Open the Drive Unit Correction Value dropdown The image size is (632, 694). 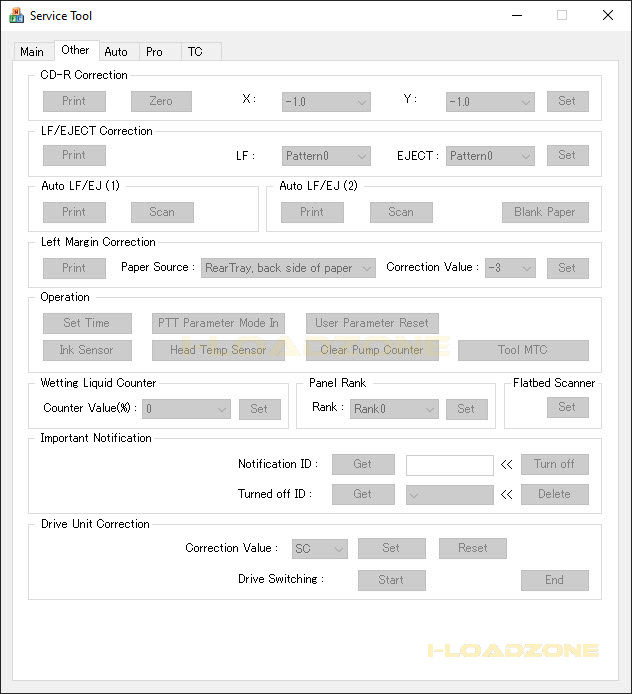click(320, 549)
